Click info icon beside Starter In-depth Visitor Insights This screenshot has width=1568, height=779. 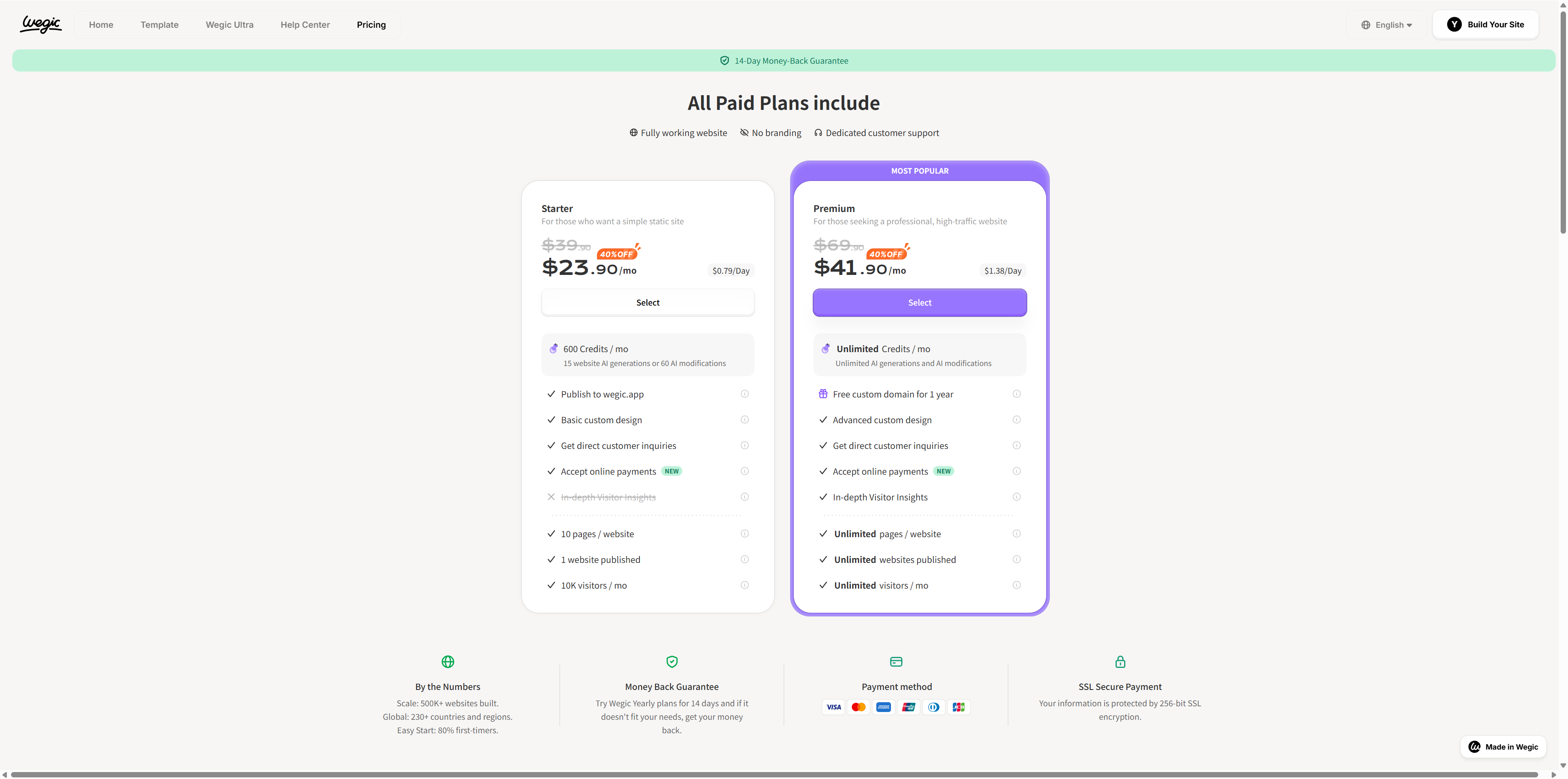click(744, 497)
